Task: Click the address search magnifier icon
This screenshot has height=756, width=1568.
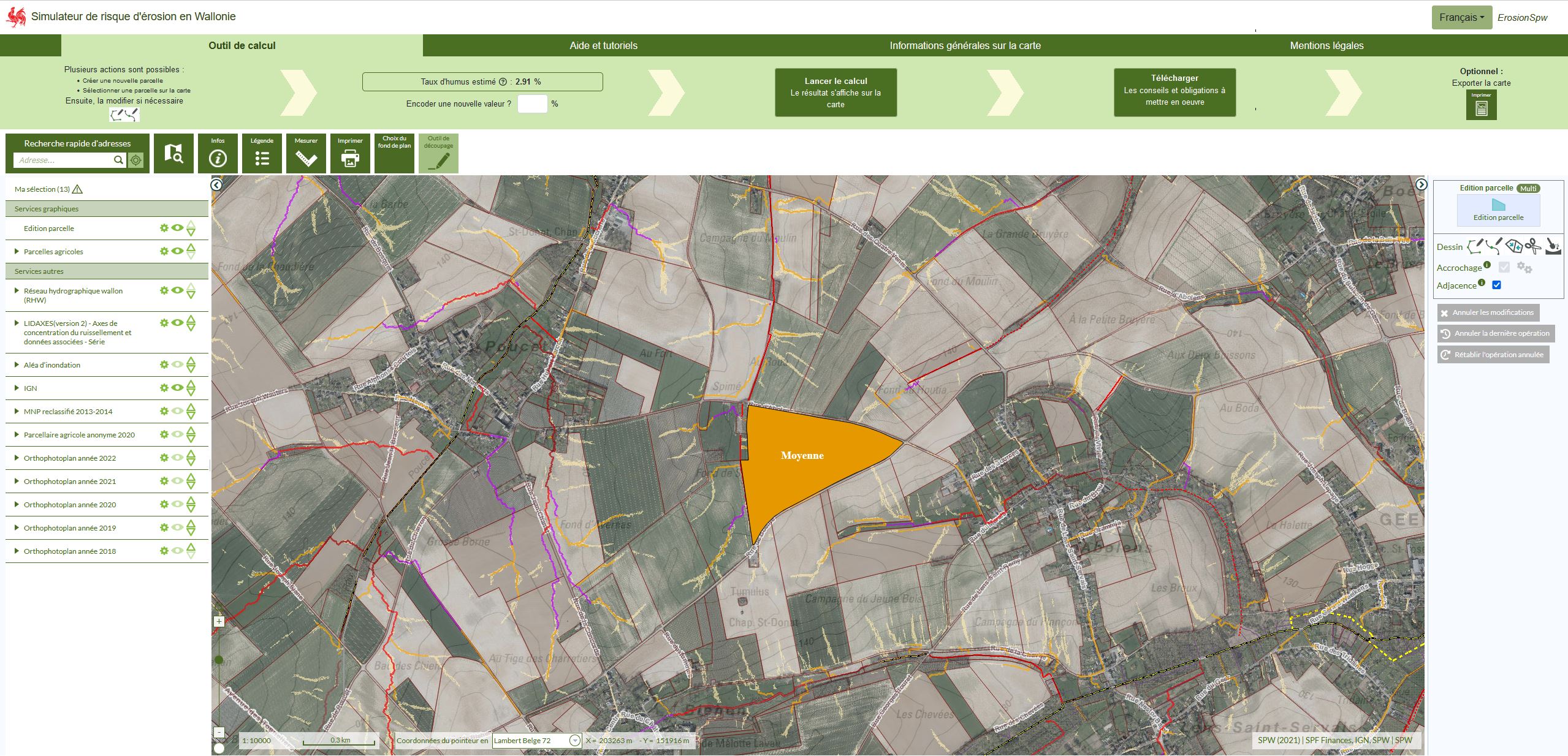Action: tap(118, 160)
